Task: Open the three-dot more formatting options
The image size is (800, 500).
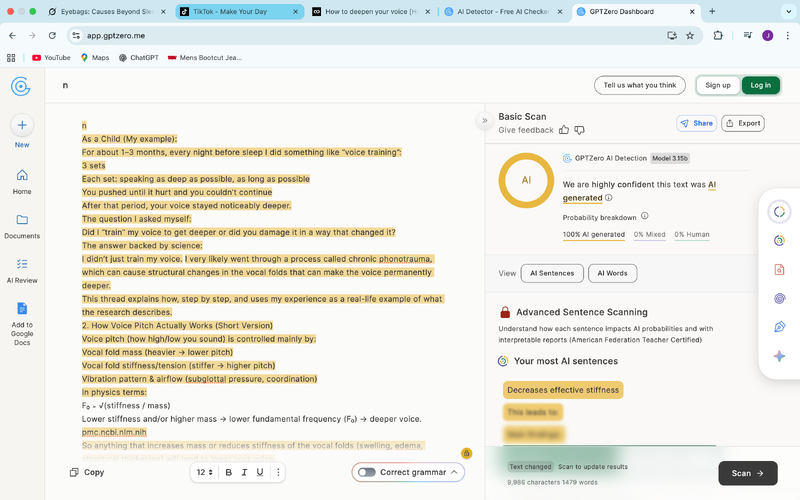Action: coord(278,472)
